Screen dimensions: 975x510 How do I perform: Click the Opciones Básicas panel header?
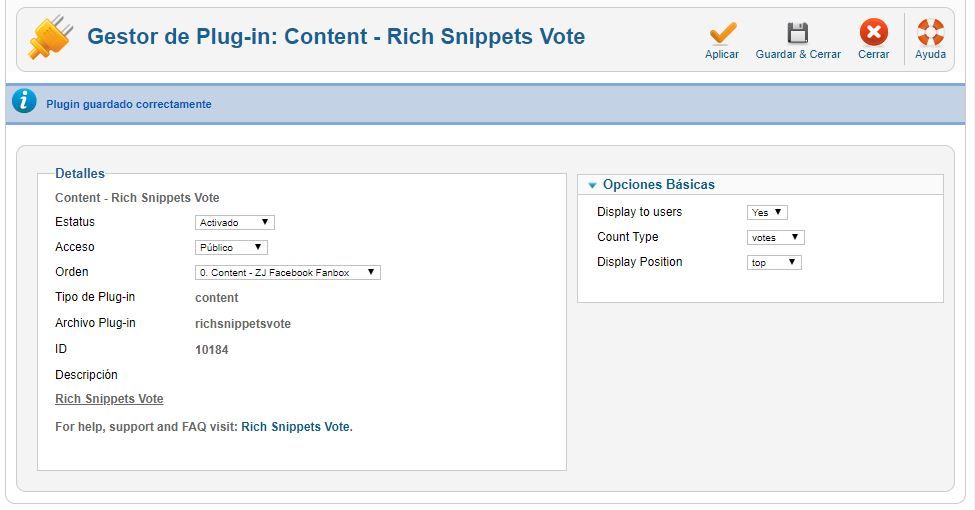(760, 185)
